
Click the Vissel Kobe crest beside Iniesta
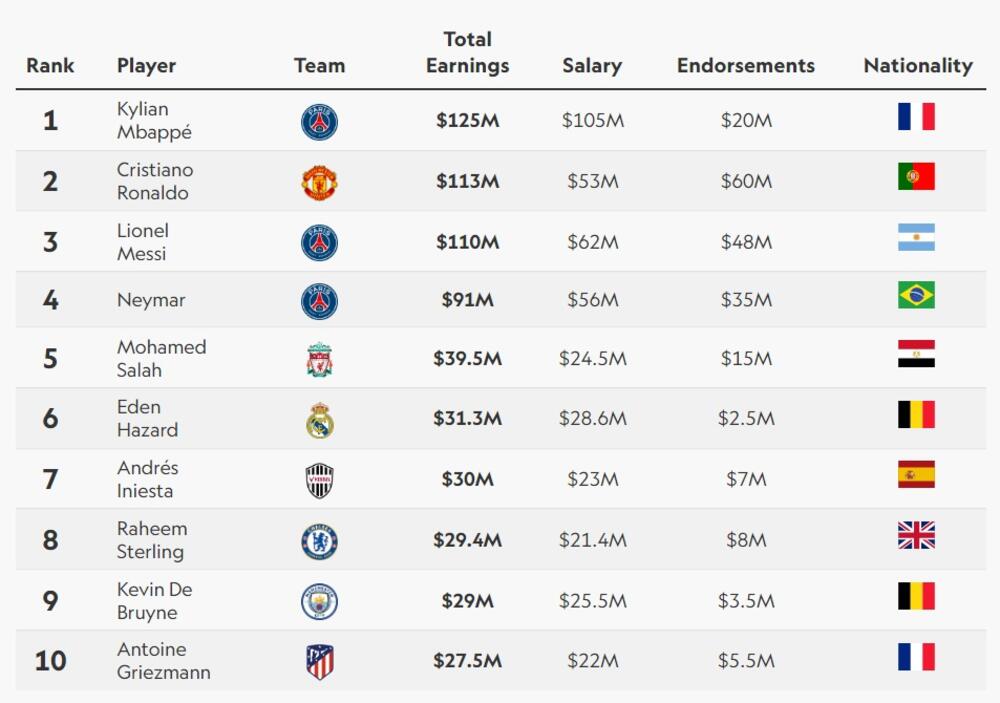point(319,480)
